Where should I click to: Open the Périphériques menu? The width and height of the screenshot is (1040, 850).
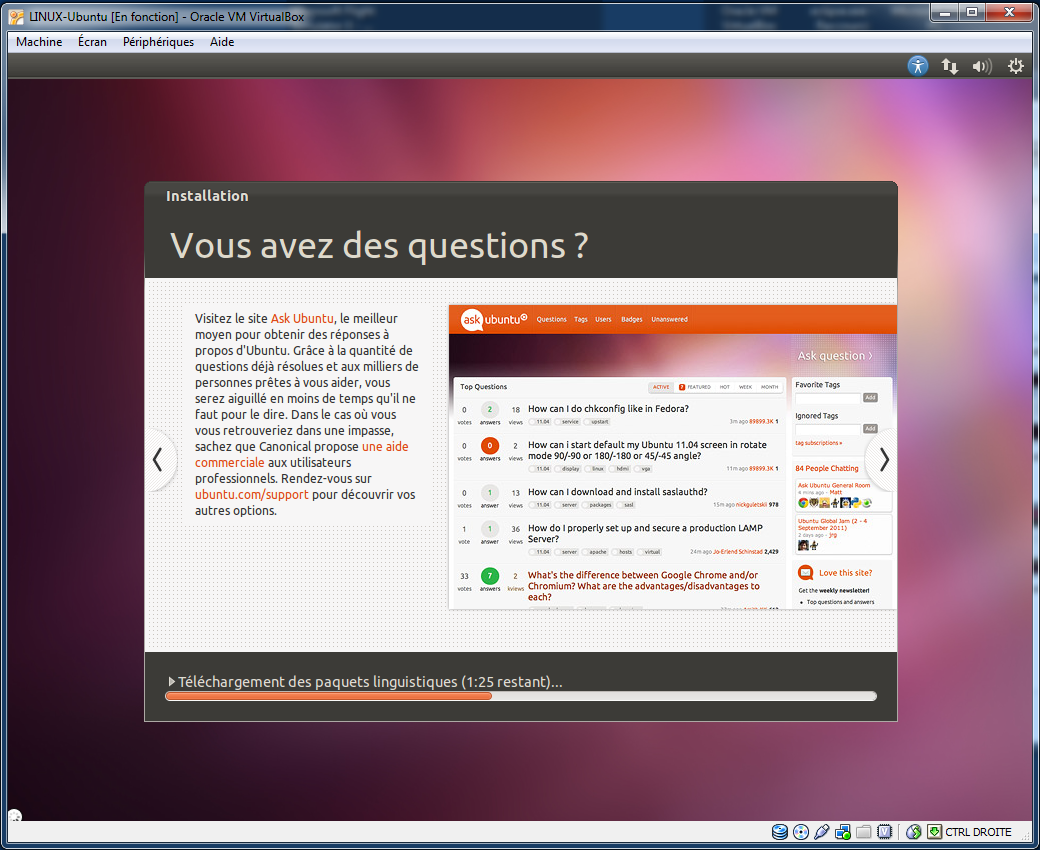[159, 42]
